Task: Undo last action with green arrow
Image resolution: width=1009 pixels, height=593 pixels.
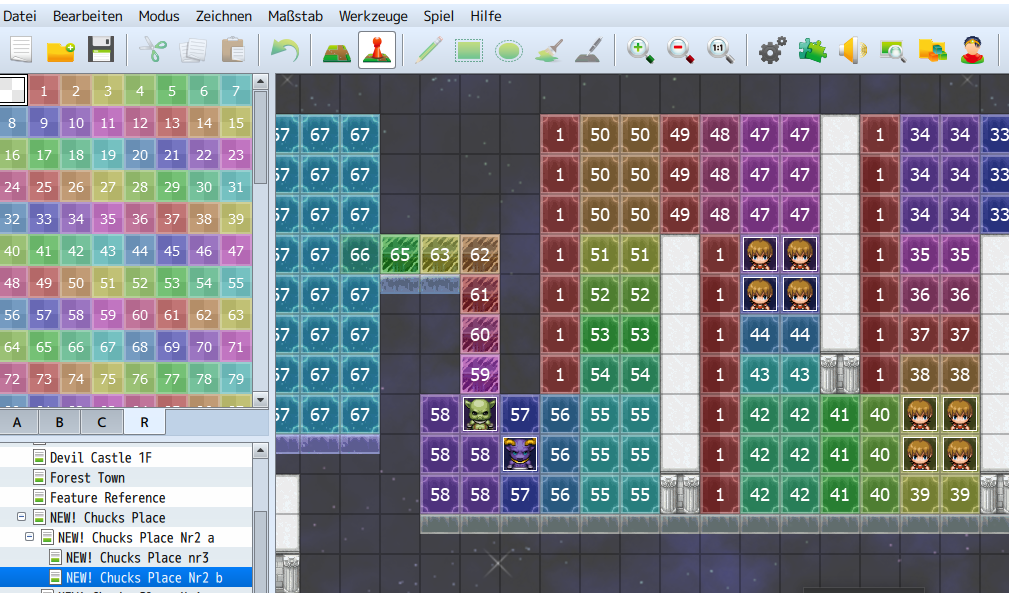Action: click(x=285, y=50)
